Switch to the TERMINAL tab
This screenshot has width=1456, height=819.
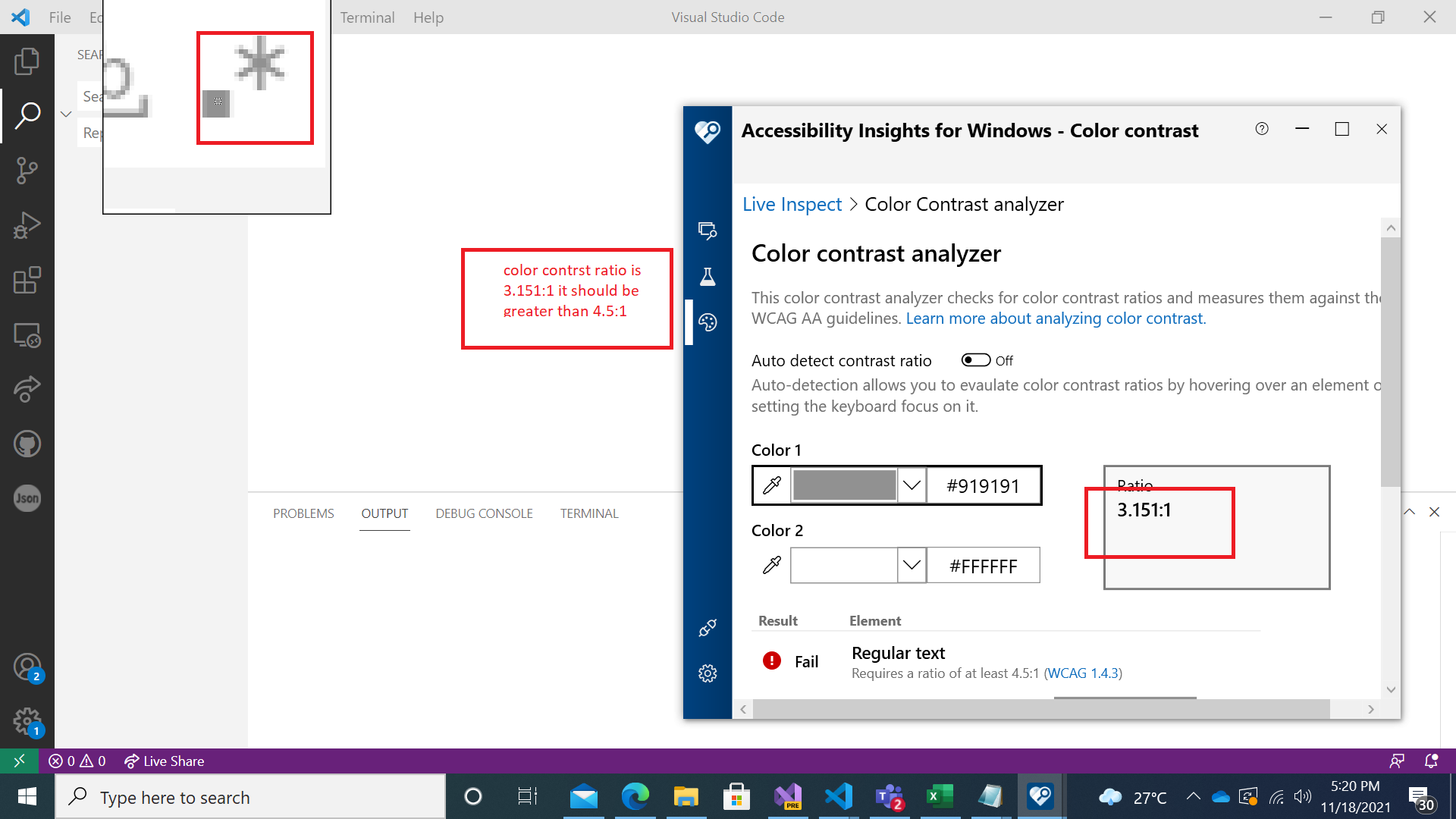coord(589,513)
